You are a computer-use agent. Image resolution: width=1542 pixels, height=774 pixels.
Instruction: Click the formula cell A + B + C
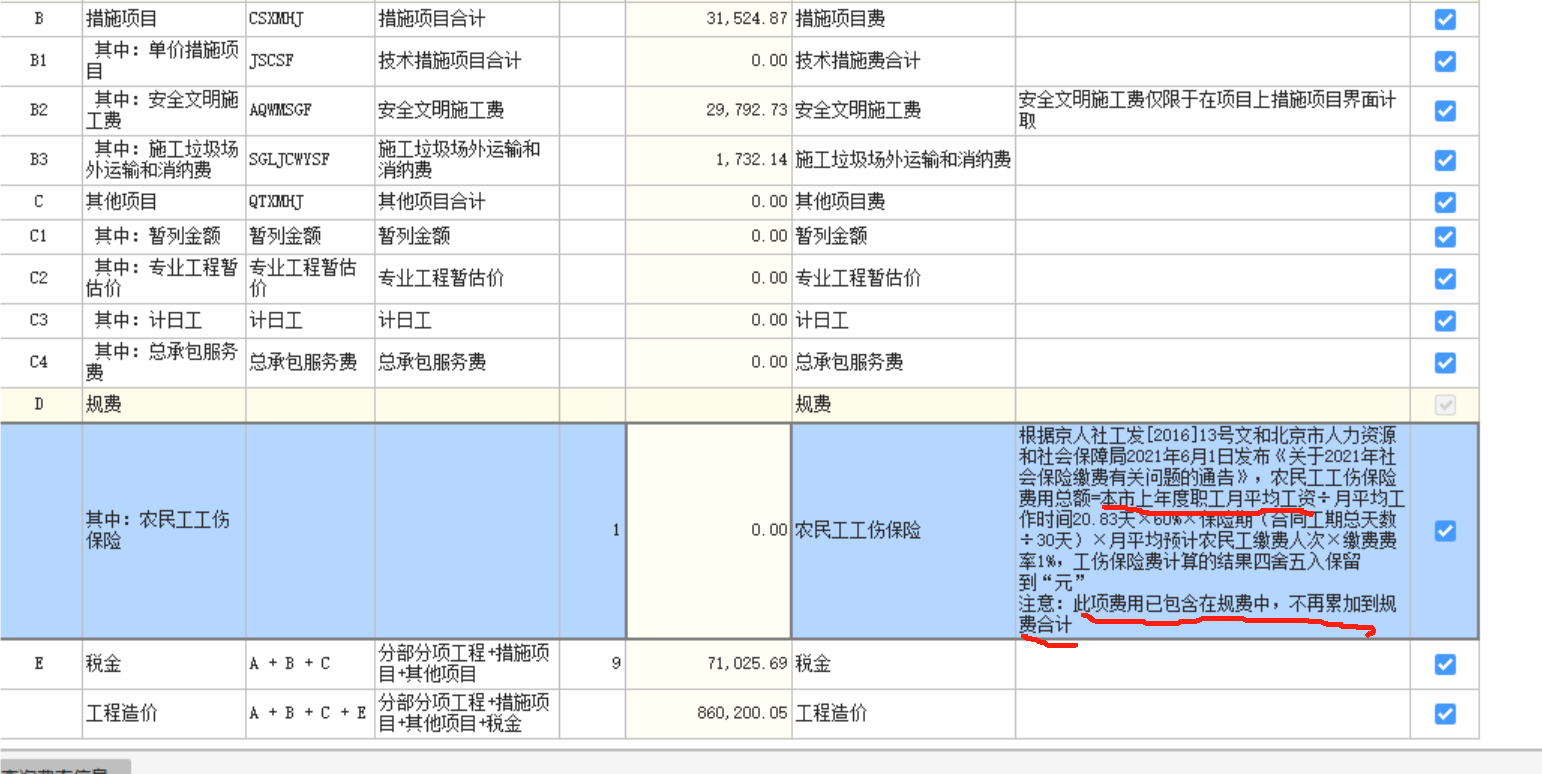310,664
